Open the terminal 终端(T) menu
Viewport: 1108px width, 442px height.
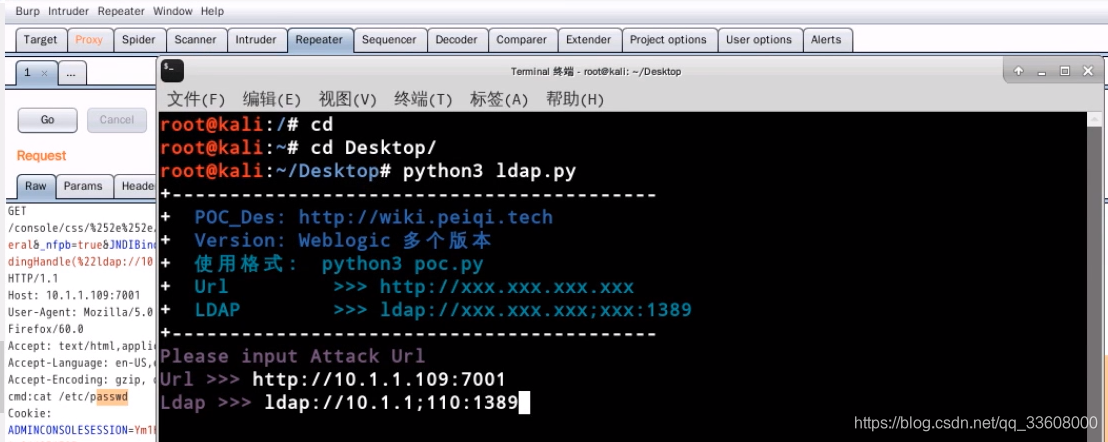click(x=423, y=99)
